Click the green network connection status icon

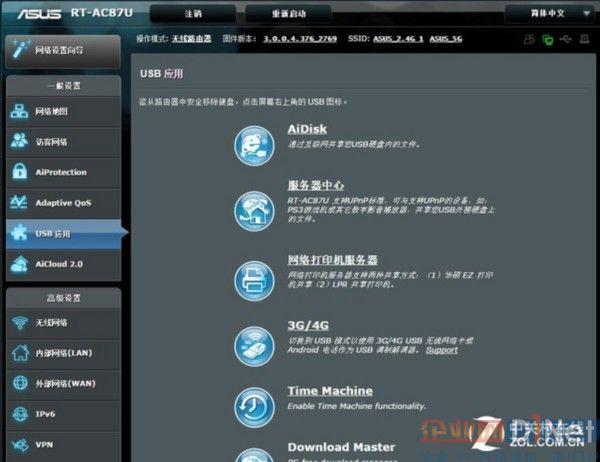548,39
